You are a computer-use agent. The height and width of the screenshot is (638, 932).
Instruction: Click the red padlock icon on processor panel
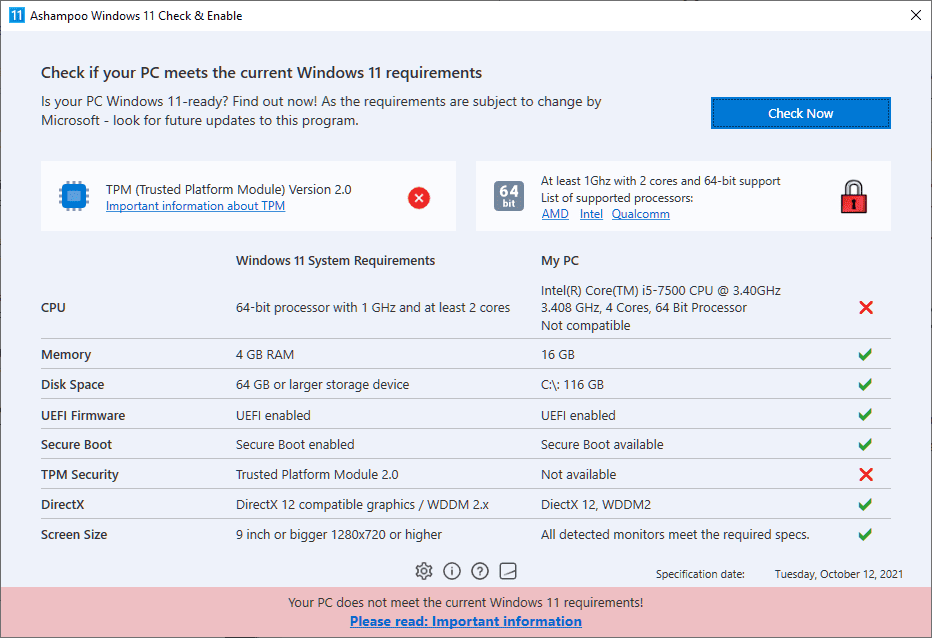(x=853, y=197)
